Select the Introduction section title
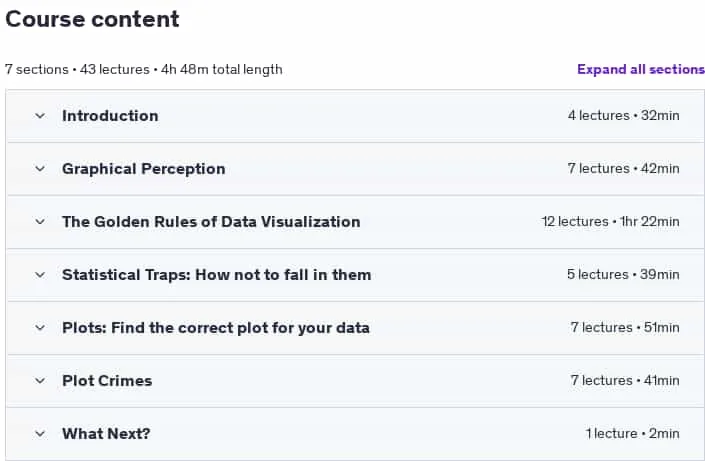 (x=110, y=116)
